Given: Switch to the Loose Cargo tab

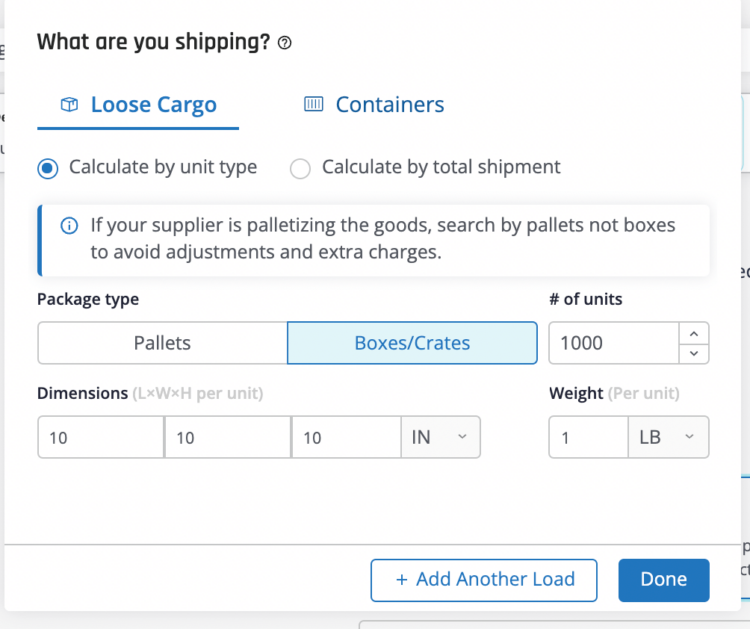Looking at the screenshot, I should tap(138, 105).
